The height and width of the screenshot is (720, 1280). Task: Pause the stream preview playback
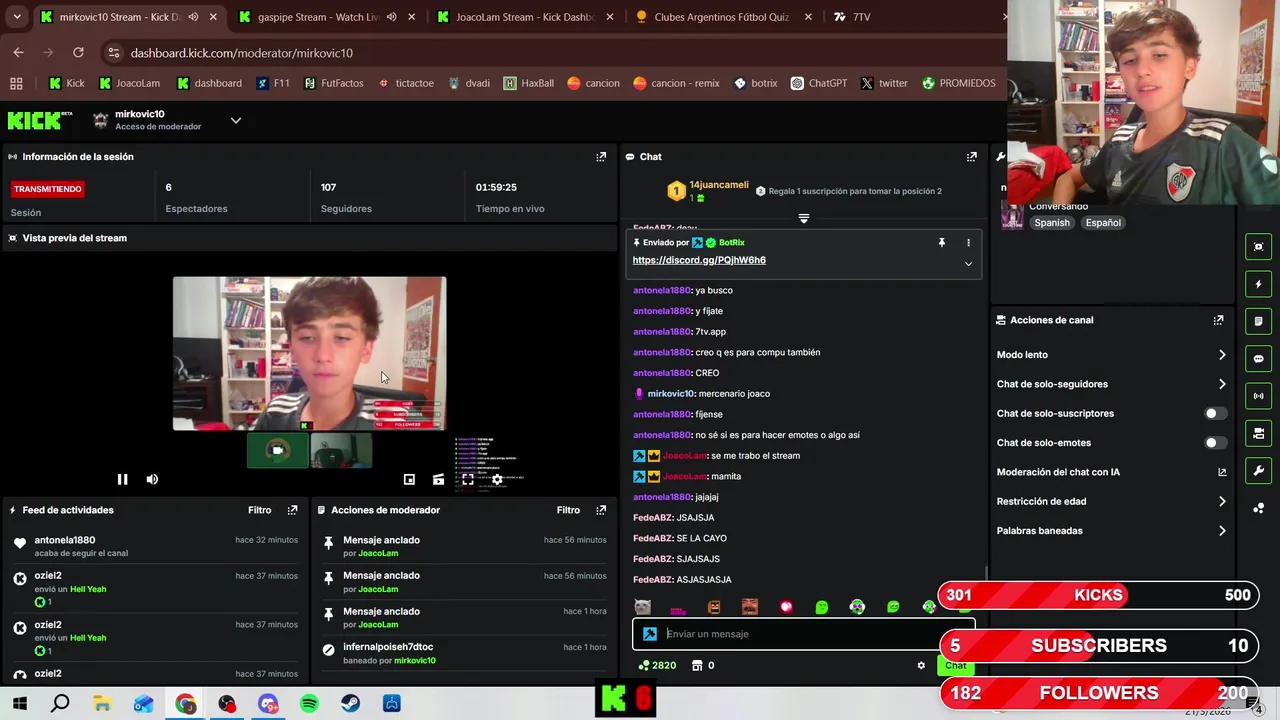122,479
